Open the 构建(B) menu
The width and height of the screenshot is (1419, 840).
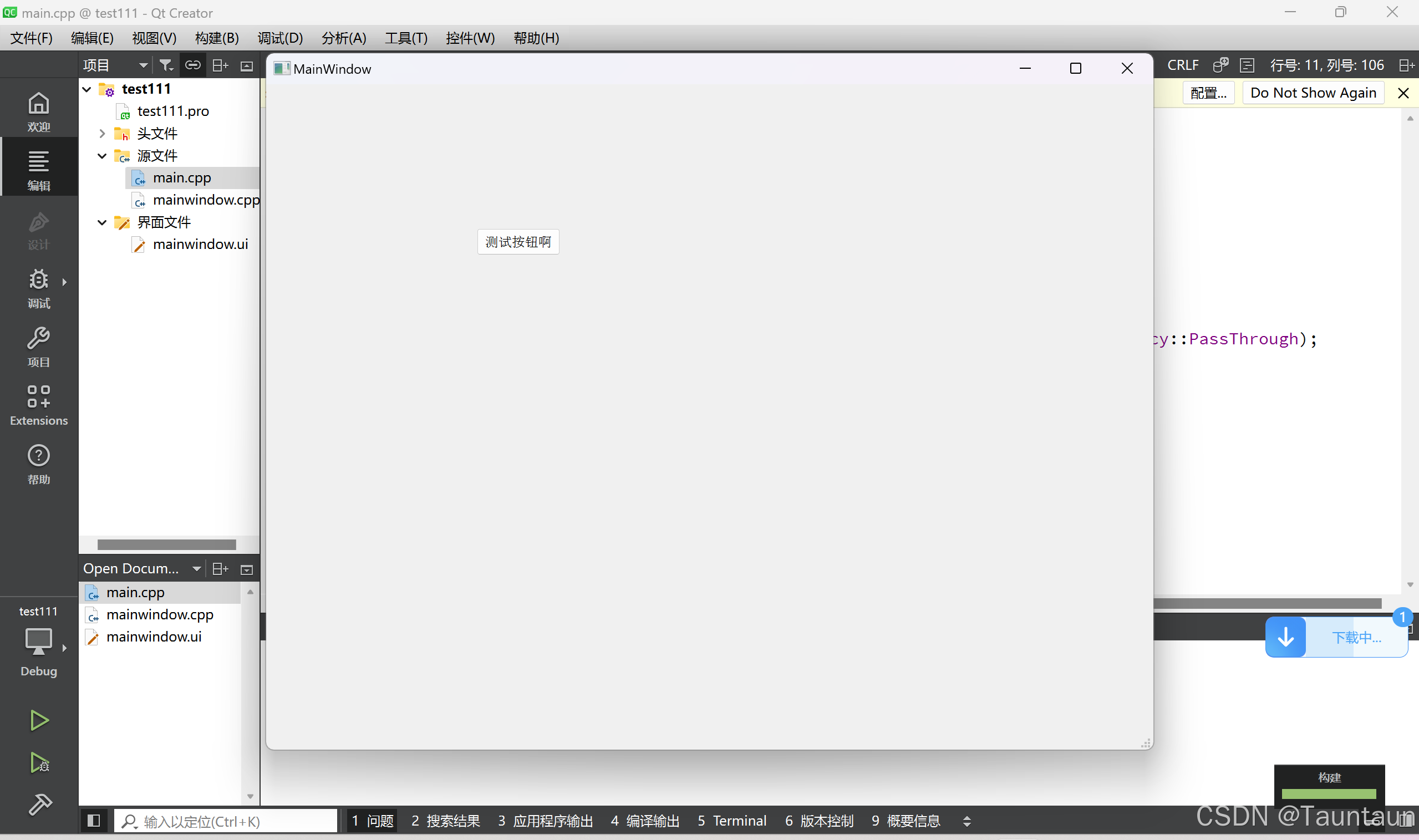(x=217, y=38)
